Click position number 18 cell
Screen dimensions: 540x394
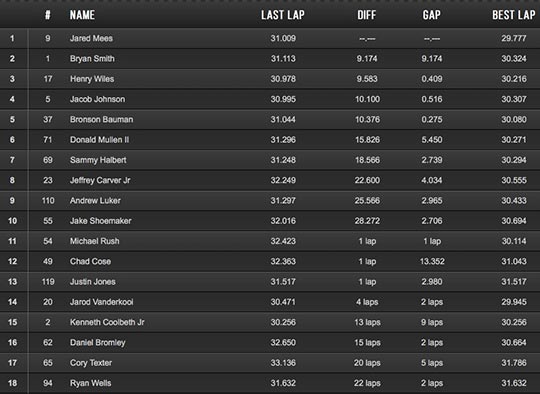(x=13, y=383)
